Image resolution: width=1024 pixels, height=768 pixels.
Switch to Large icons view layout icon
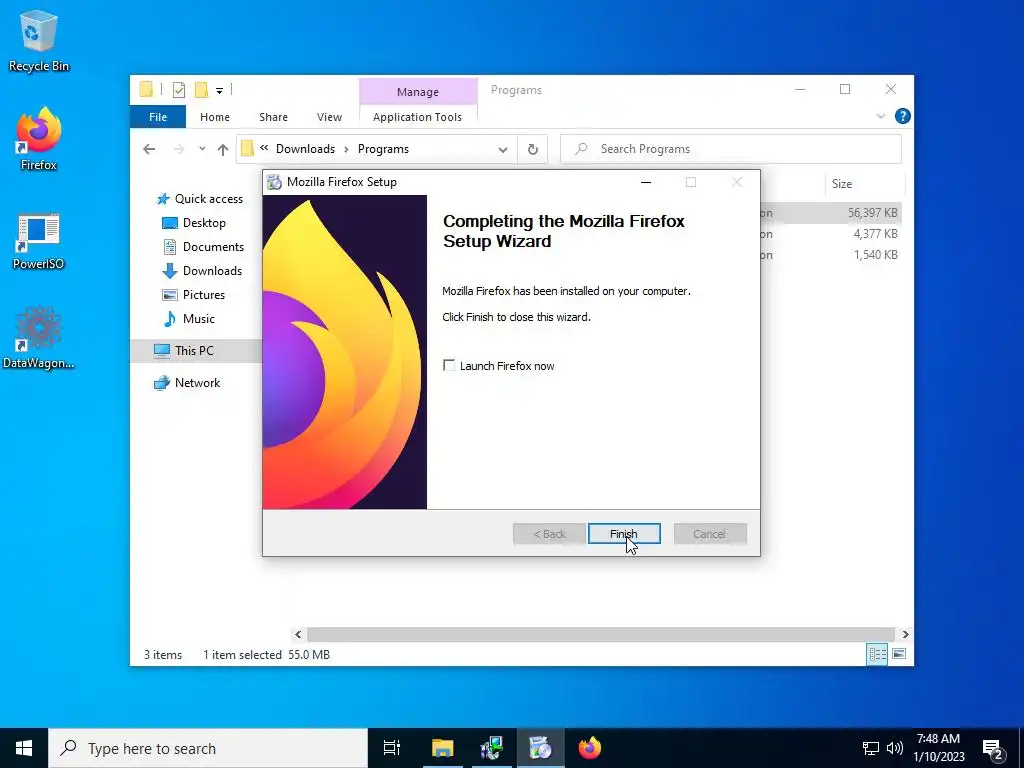pyautogui.click(x=899, y=654)
